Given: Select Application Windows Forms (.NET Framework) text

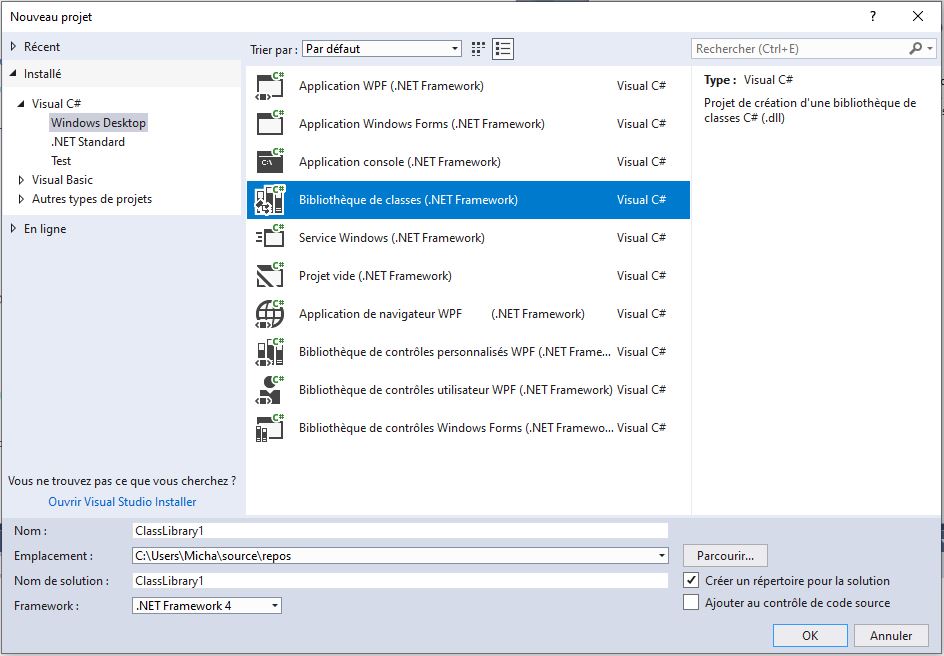Looking at the screenshot, I should pyautogui.click(x=421, y=124).
